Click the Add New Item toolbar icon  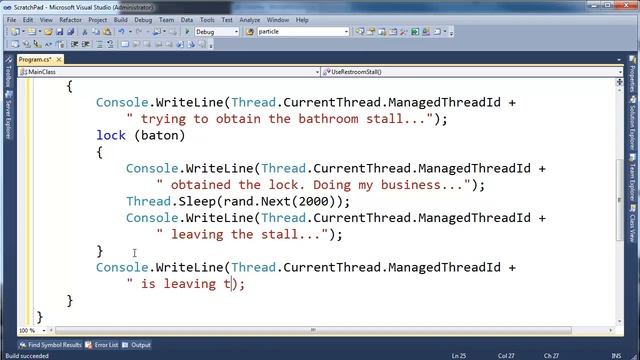[x=31, y=32]
